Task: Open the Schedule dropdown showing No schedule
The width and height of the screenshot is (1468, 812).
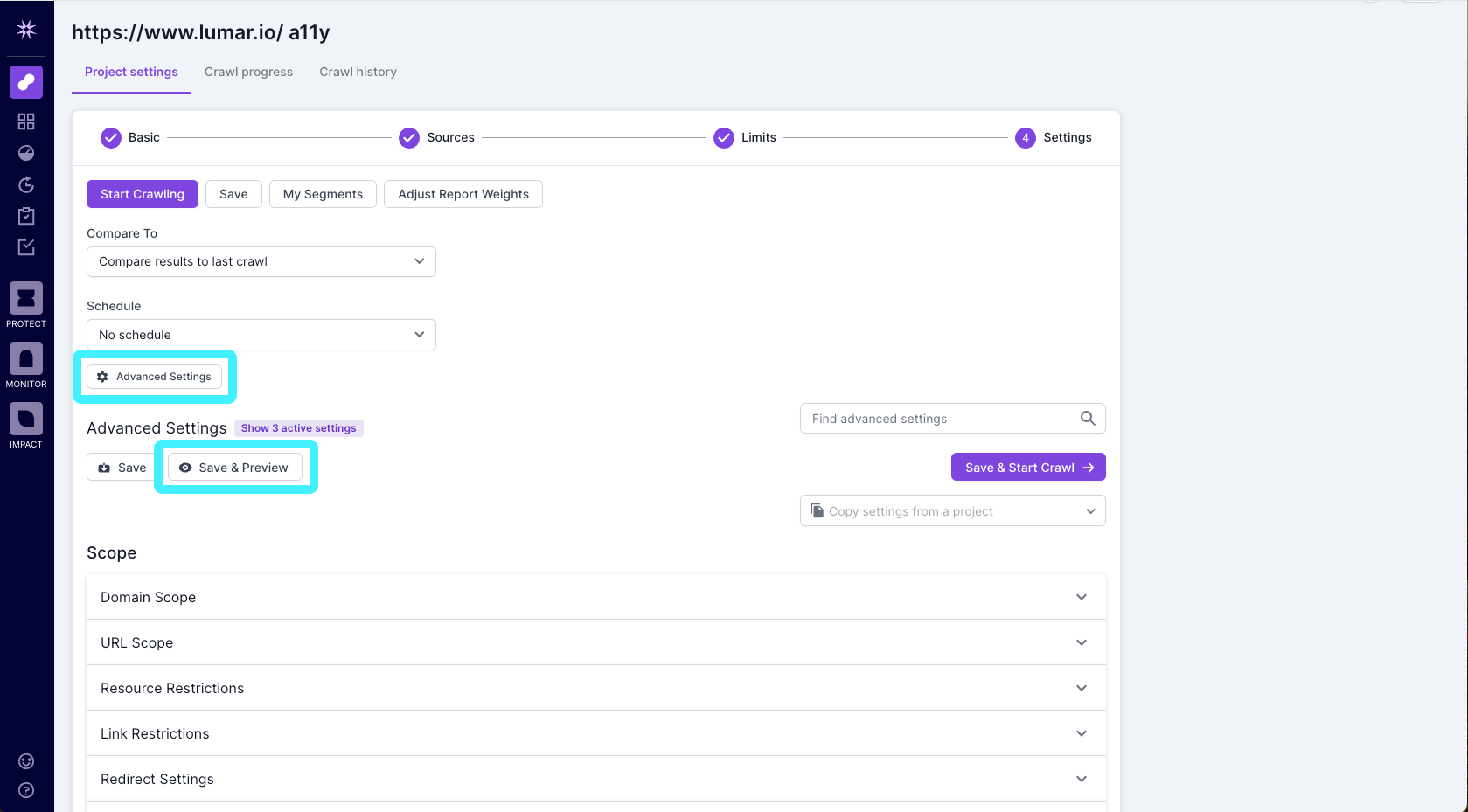Action: [x=260, y=334]
